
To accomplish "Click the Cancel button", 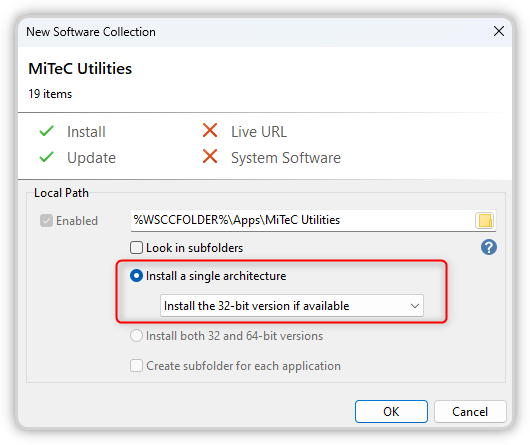I will point(470,412).
